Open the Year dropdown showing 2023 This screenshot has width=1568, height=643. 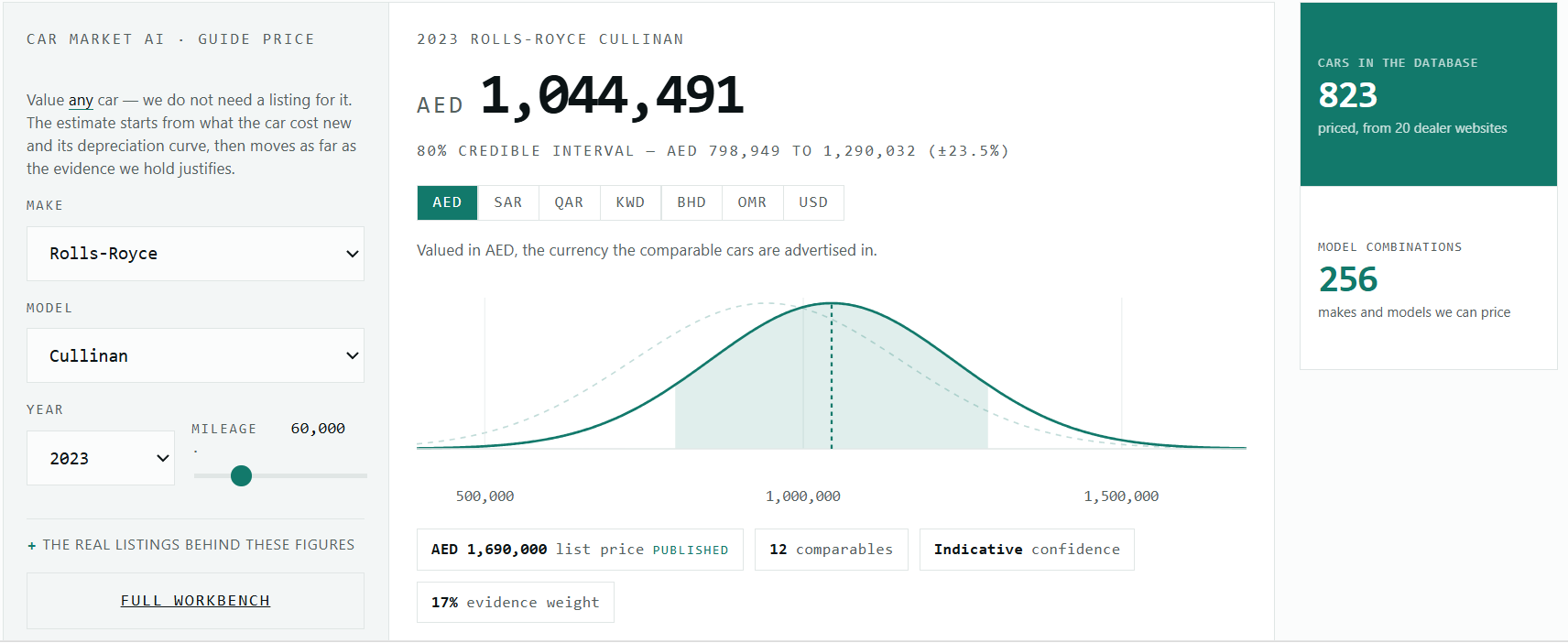pyautogui.click(x=101, y=458)
